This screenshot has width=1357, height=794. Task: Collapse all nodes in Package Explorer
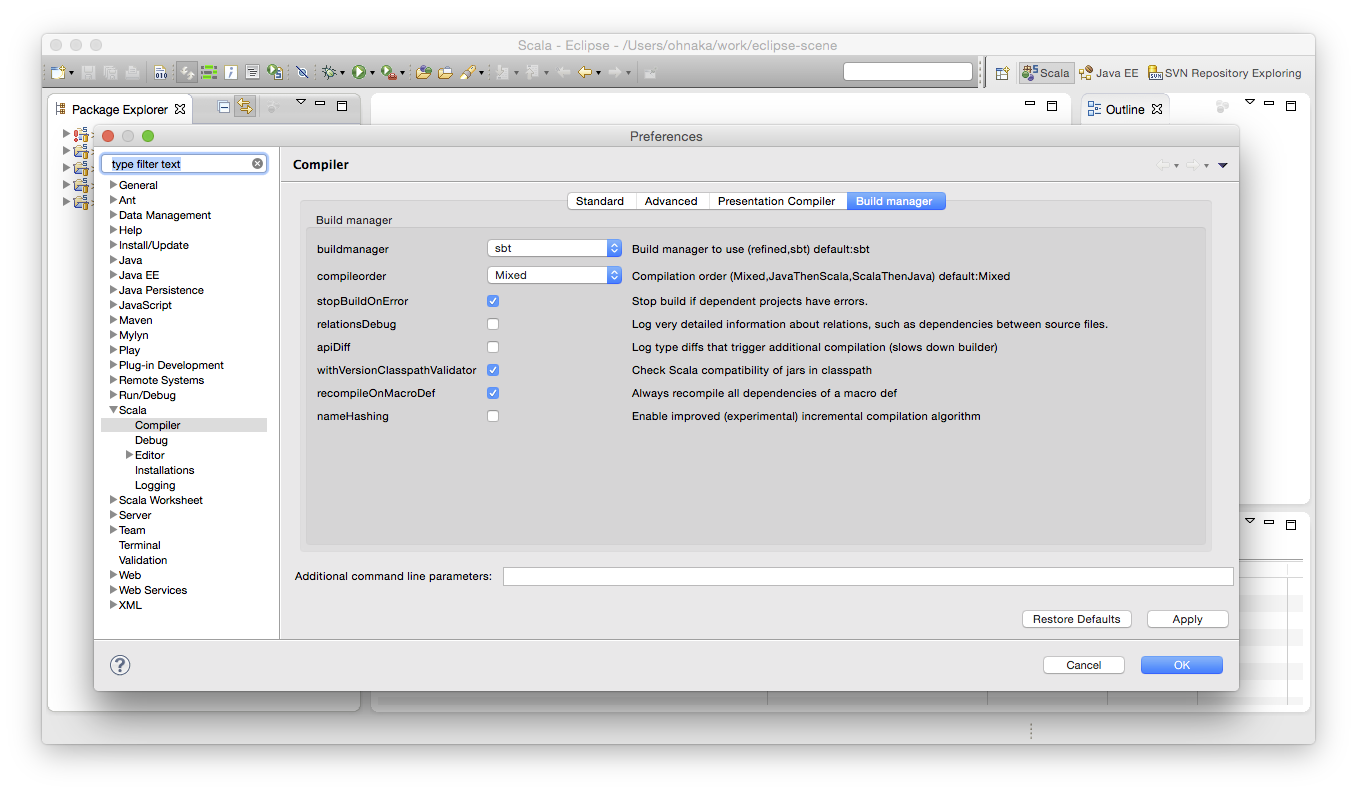click(223, 106)
